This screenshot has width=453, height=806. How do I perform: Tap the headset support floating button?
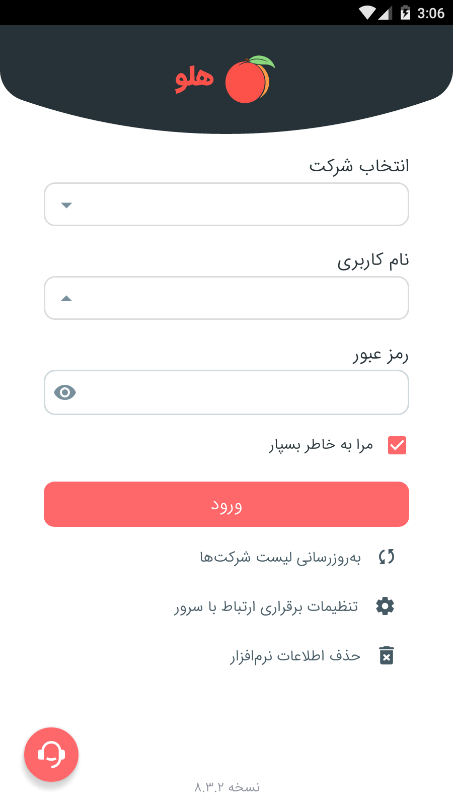point(51,754)
